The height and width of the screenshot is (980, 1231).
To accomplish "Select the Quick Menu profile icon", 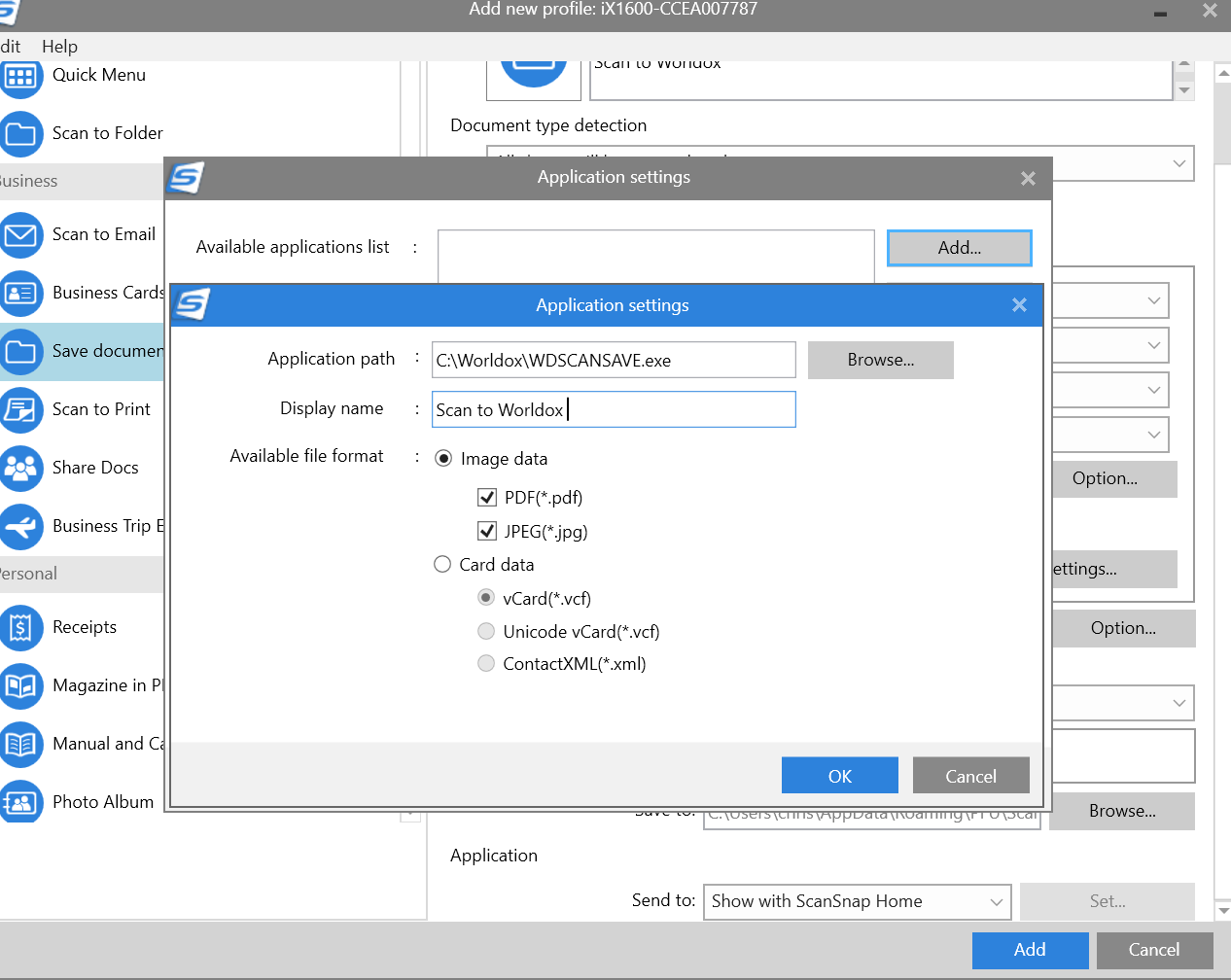I will (20, 77).
